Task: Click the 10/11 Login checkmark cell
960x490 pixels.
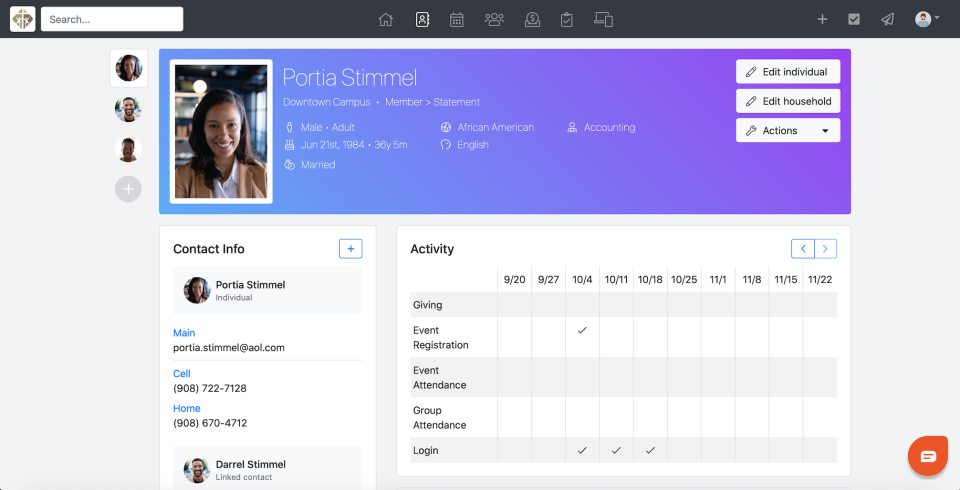Action: [616, 451]
